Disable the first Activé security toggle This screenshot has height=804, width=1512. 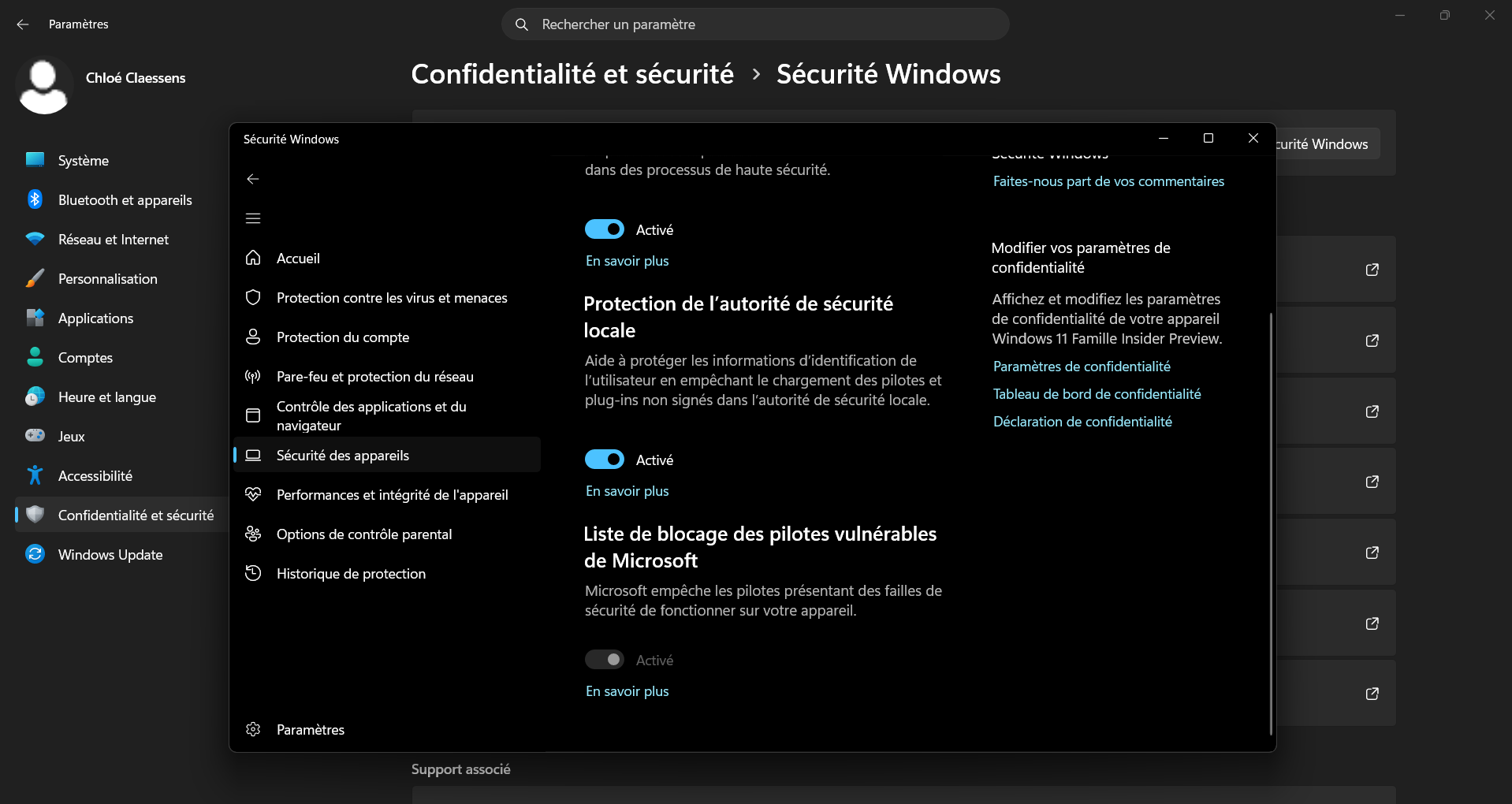coord(605,229)
